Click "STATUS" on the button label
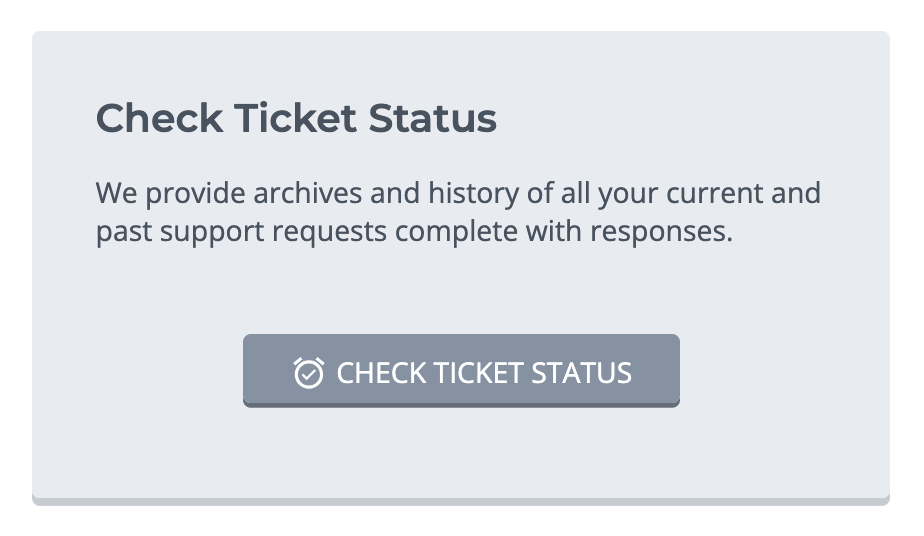The width and height of the screenshot is (924, 536). pyautogui.click(x=581, y=373)
